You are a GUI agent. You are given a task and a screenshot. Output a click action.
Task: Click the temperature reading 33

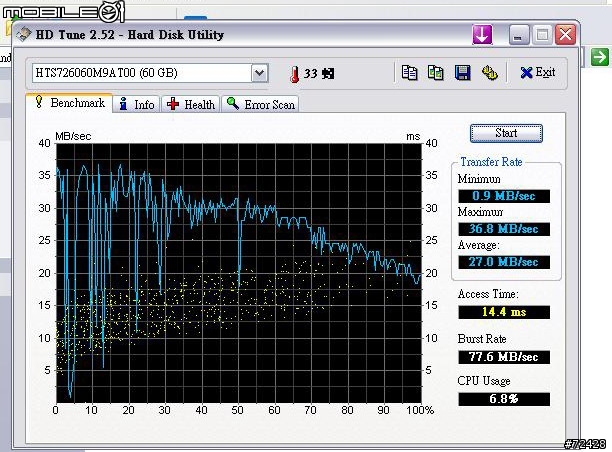(311, 73)
